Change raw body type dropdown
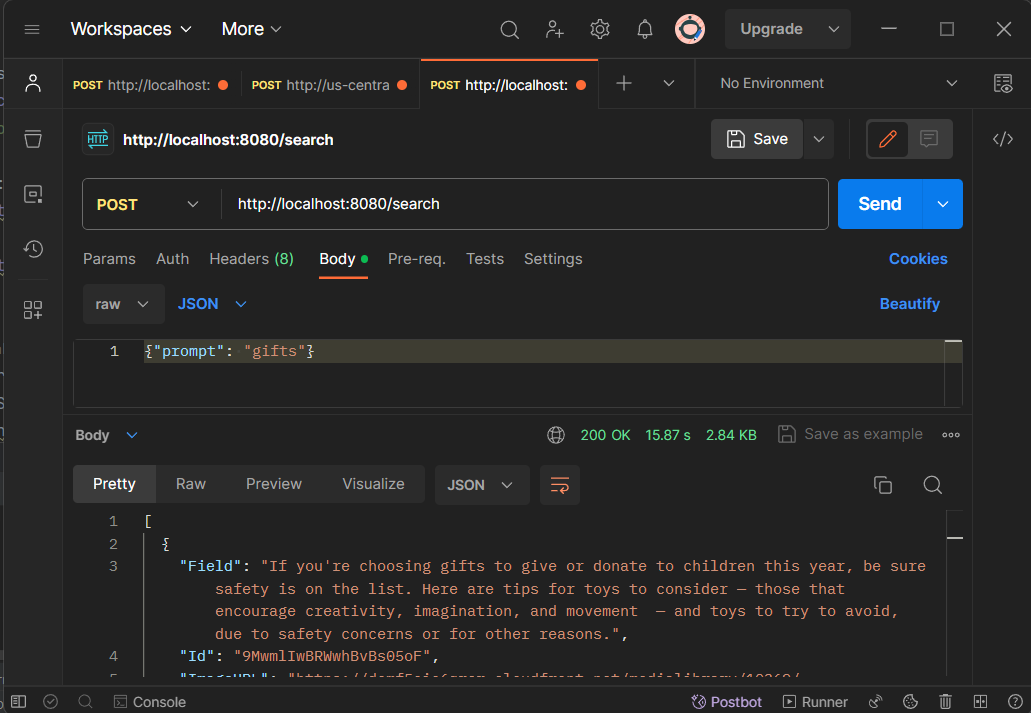 (x=123, y=304)
